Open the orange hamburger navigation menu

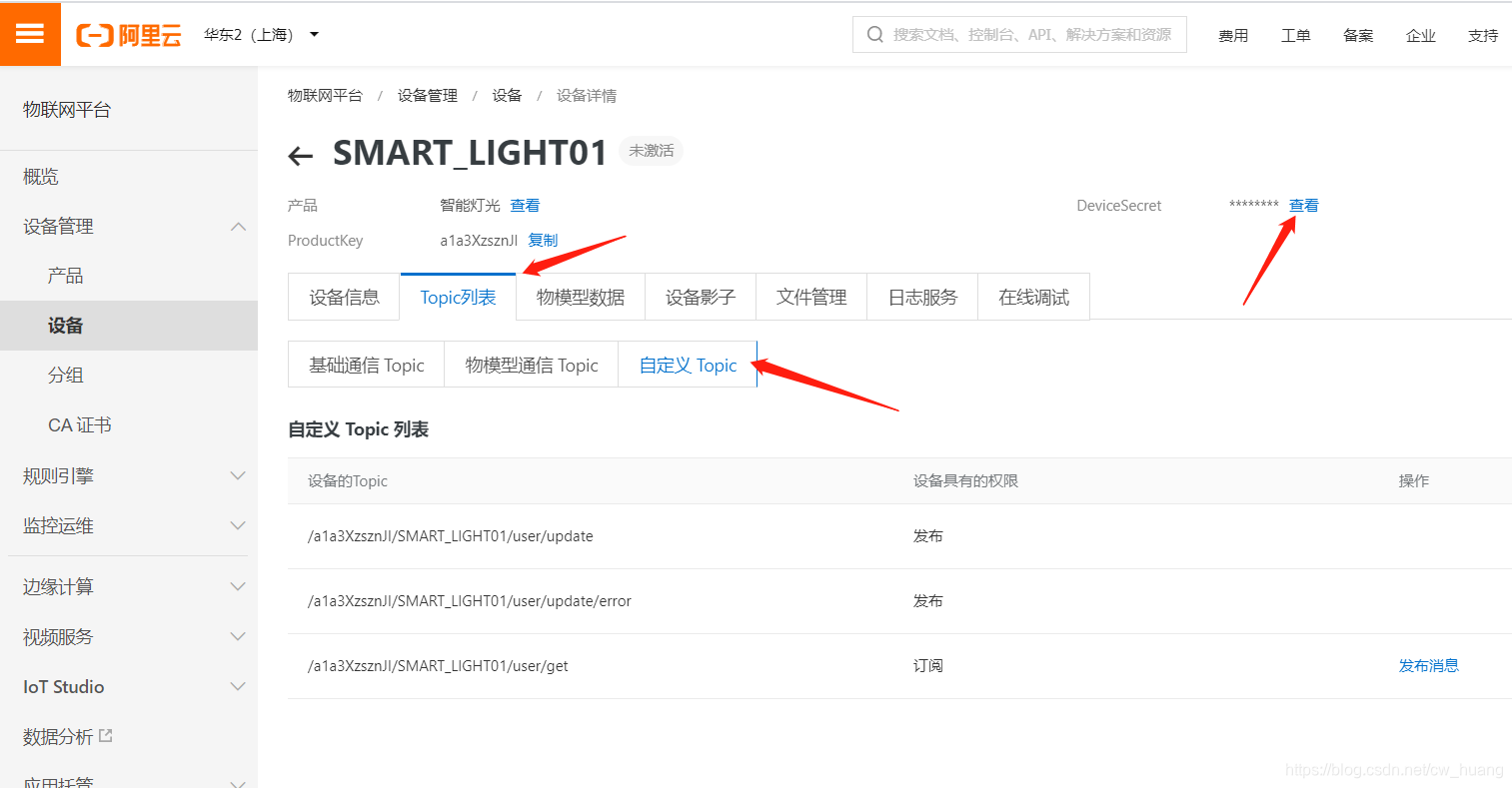(x=30, y=34)
